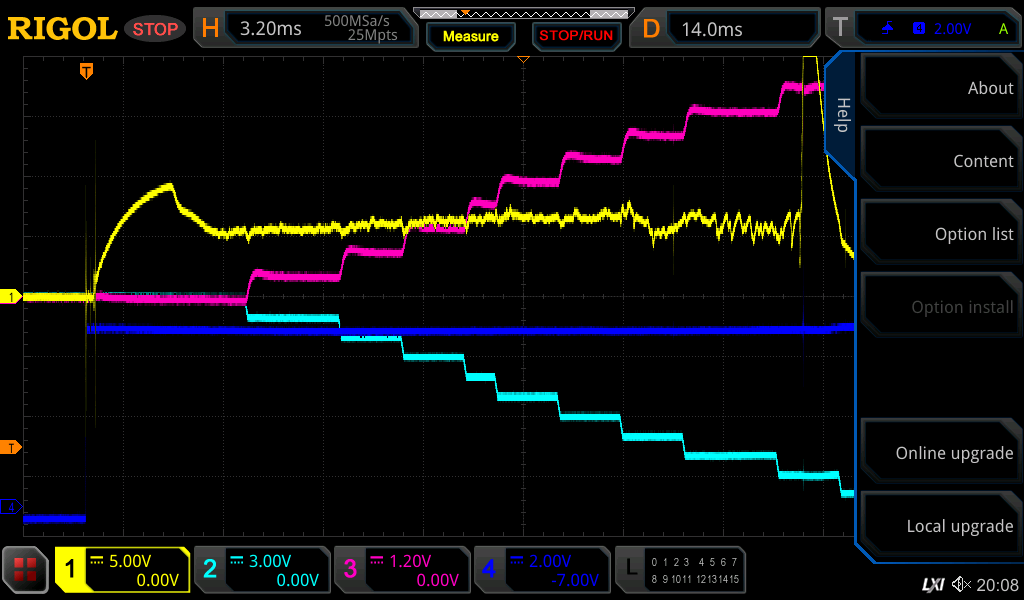Select the orange trigger position marker at top
Viewport: 1024px width, 600px height.
pyautogui.click(x=87, y=71)
